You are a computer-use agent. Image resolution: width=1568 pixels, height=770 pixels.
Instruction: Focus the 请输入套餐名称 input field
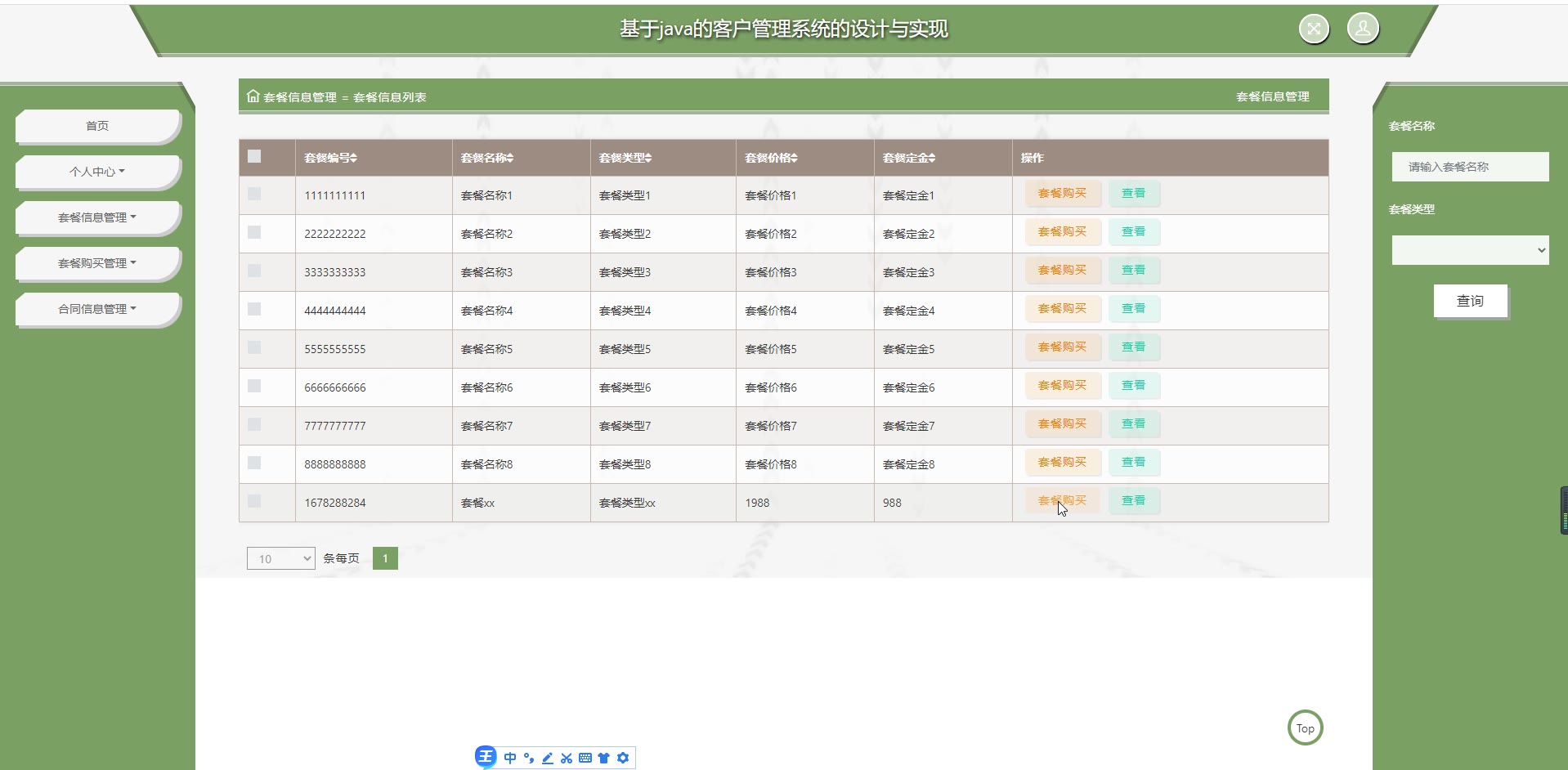click(1470, 167)
